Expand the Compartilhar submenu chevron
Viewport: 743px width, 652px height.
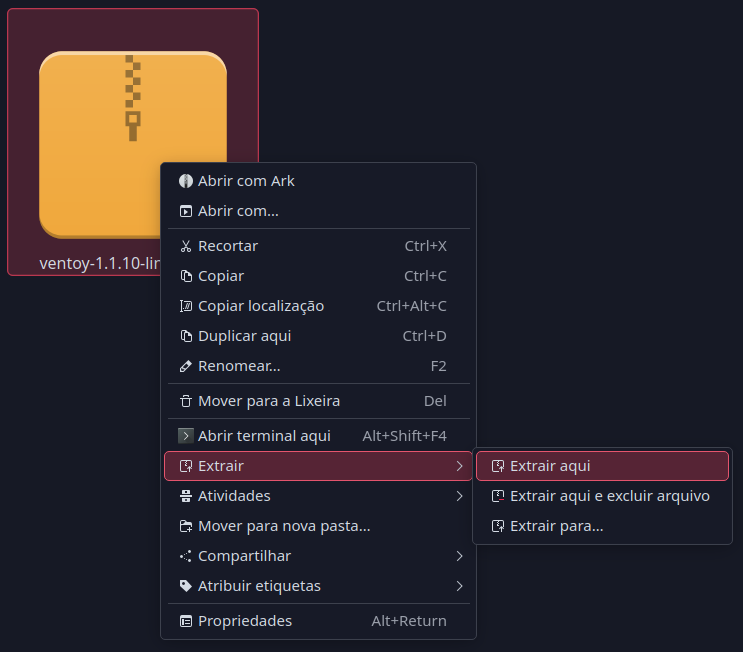click(459, 556)
